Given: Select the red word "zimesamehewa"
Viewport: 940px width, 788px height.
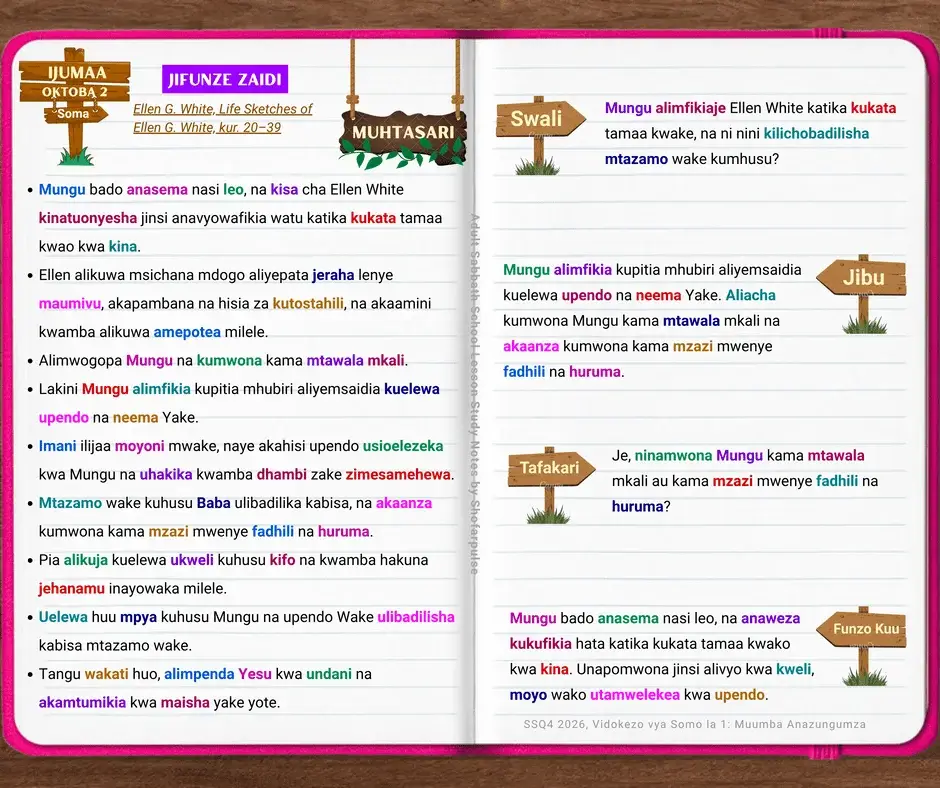Looking at the screenshot, I should 398,474.
